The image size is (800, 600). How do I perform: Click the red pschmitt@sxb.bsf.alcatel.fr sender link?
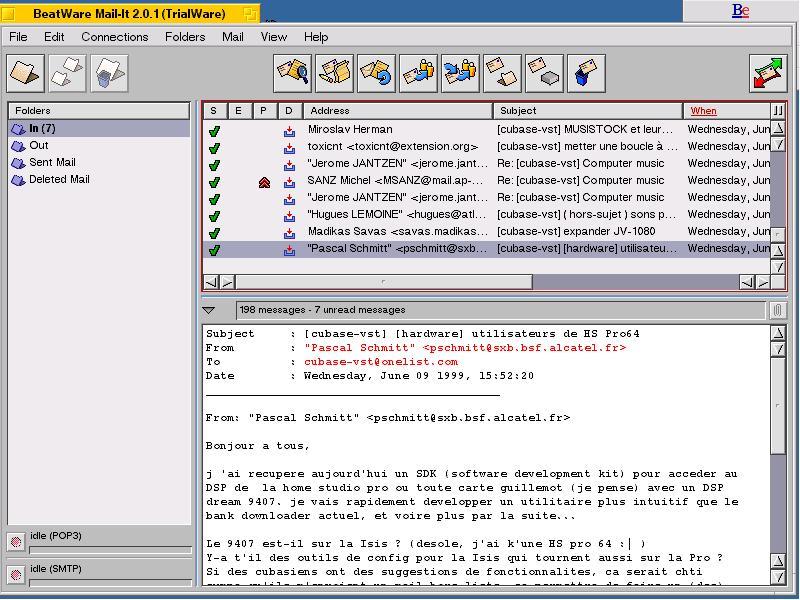465,348
